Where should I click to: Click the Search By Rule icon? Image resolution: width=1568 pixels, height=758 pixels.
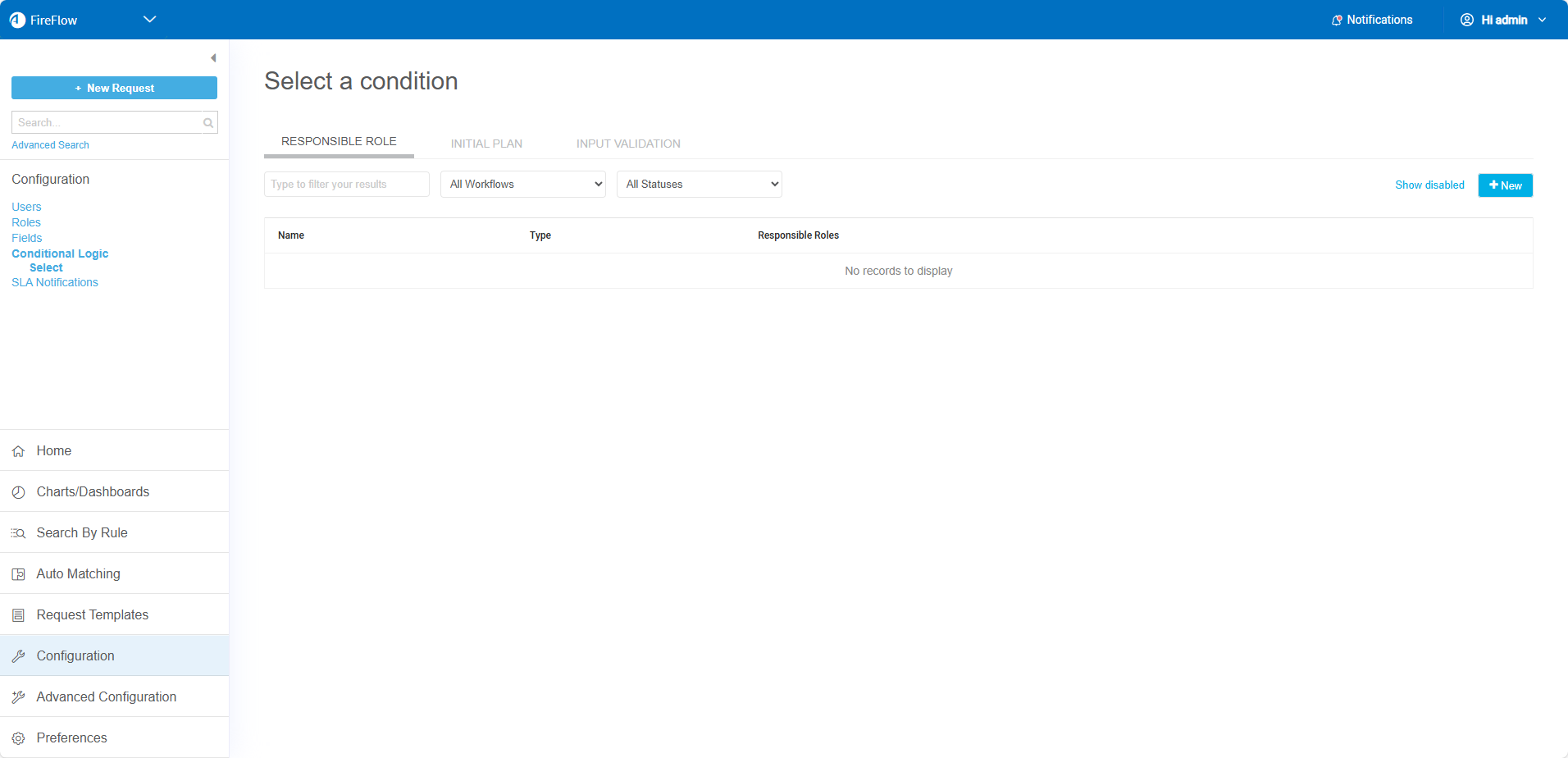click(18, 533)
